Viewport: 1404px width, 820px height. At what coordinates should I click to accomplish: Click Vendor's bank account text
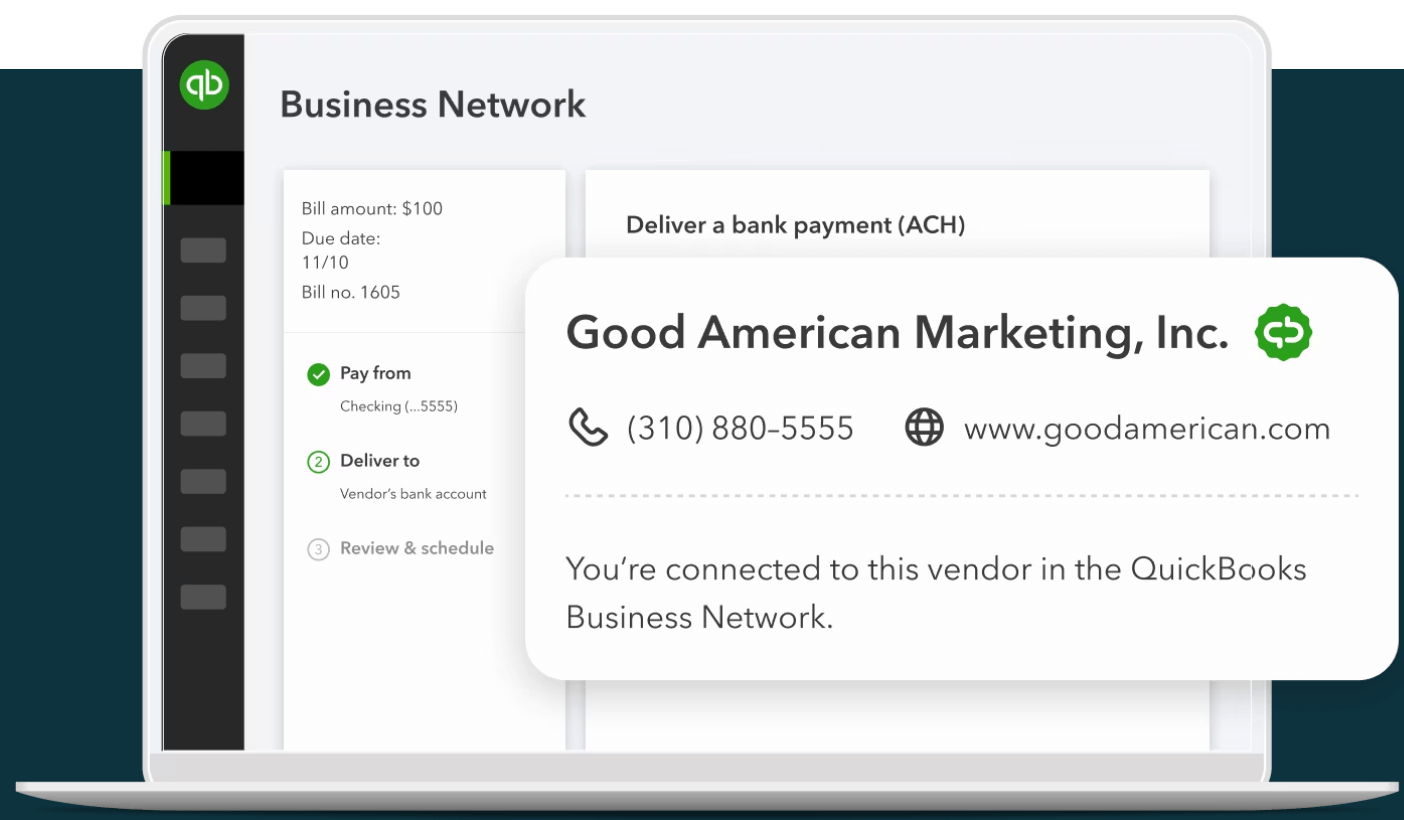coord(413,493)
